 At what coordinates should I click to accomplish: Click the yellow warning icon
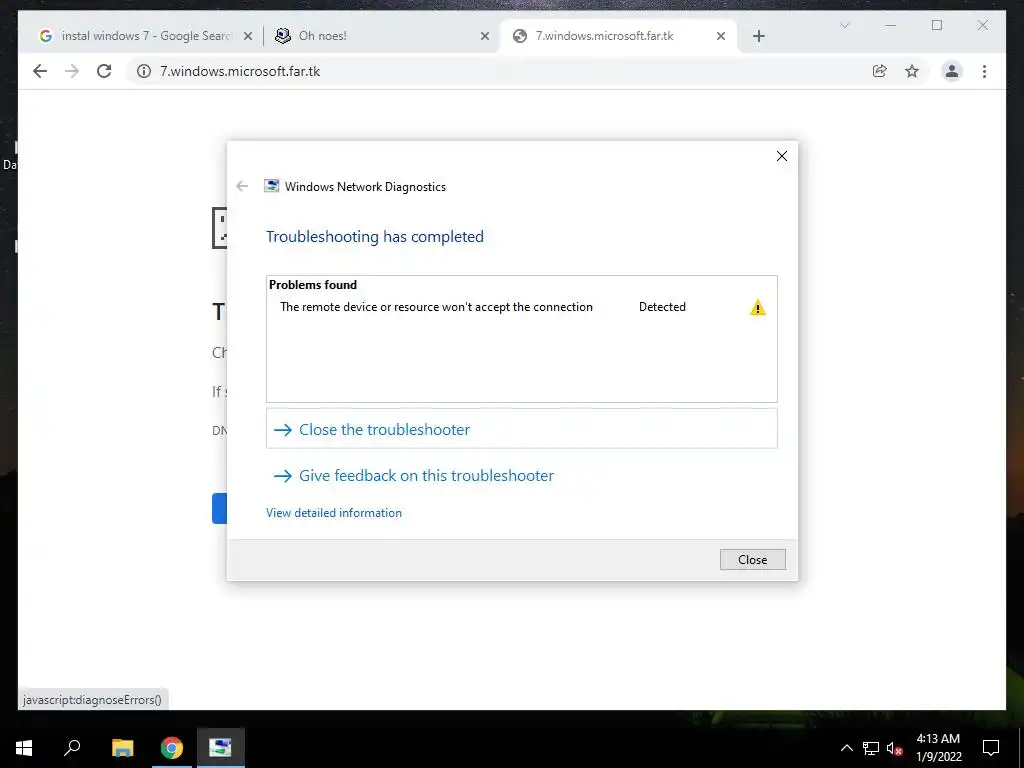(x=758, y=308)
